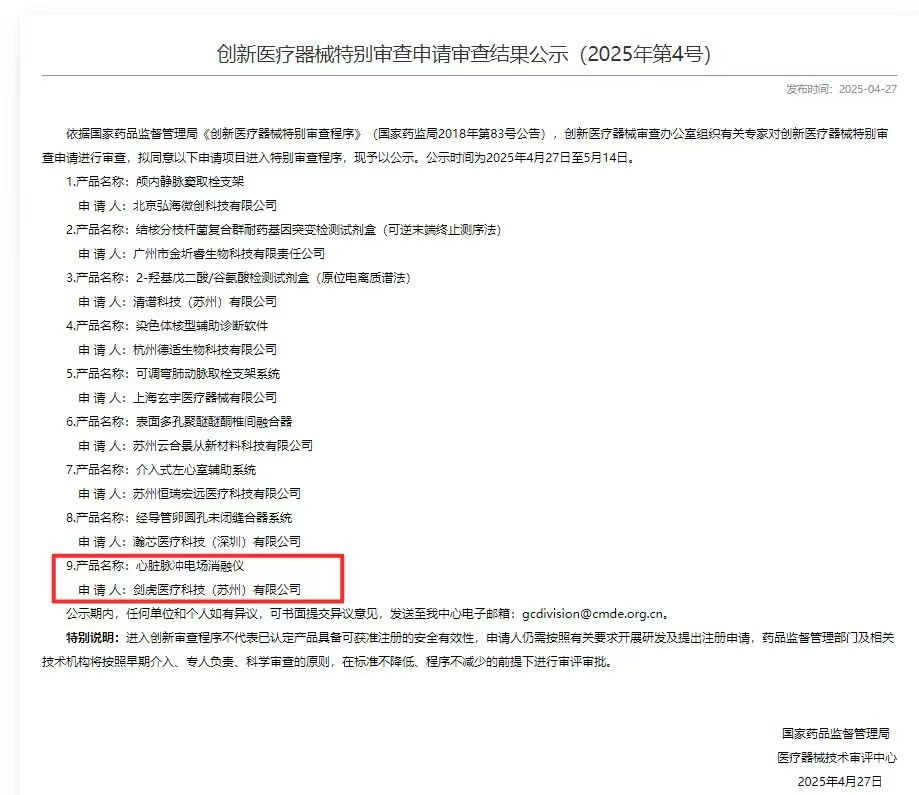The image size is (919, 795).
Task: Select product name 可调弯肺动脉取栓支架系统
Action: tap(207, 374)
